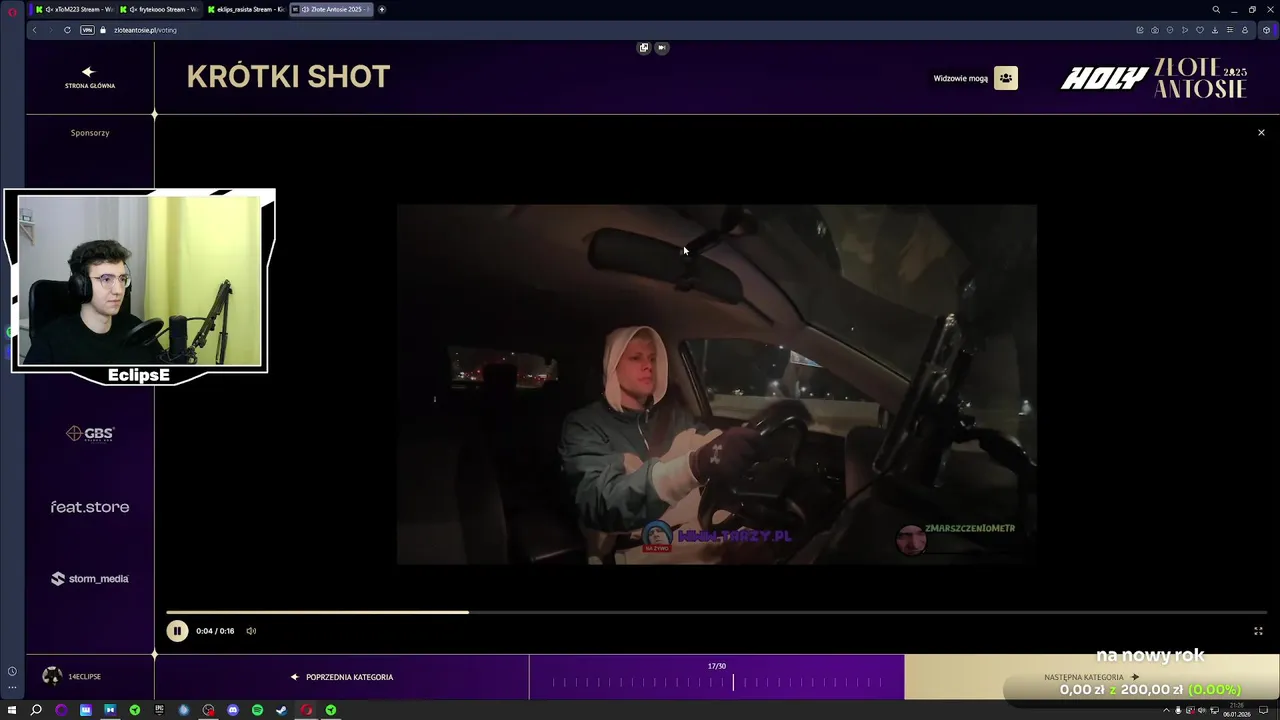Open the Sponsorzy section
Image resolution: width=1280 pixels, height=720 pixels.
point(90,133)
